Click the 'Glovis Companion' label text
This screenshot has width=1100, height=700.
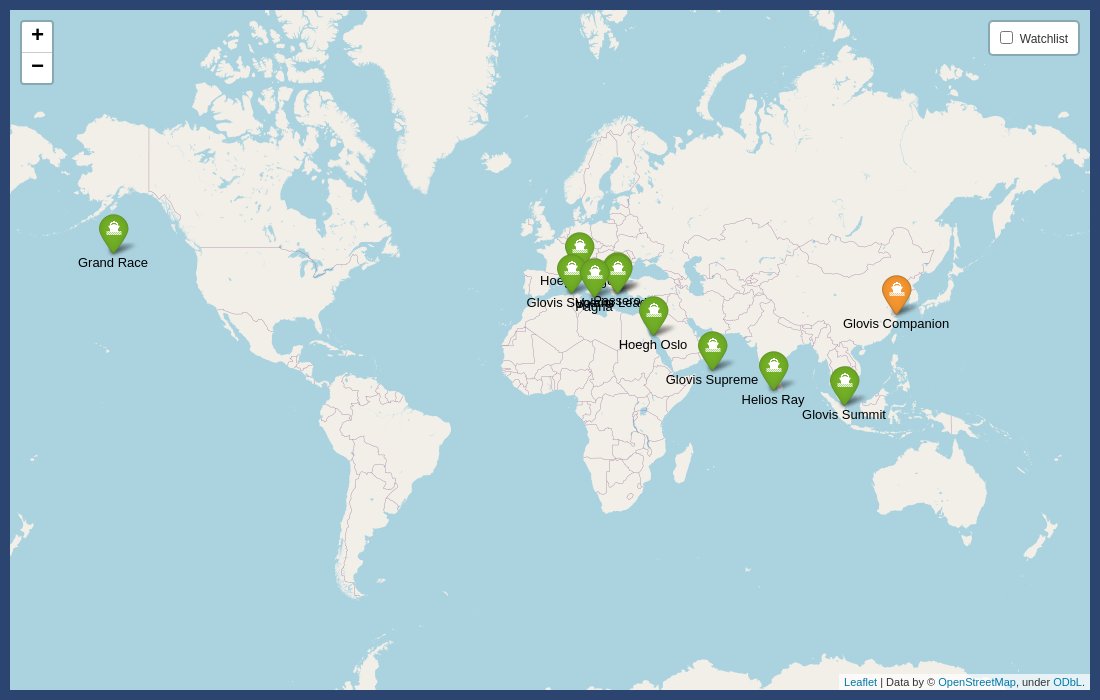pyautogui.click(x=896, y=323)
